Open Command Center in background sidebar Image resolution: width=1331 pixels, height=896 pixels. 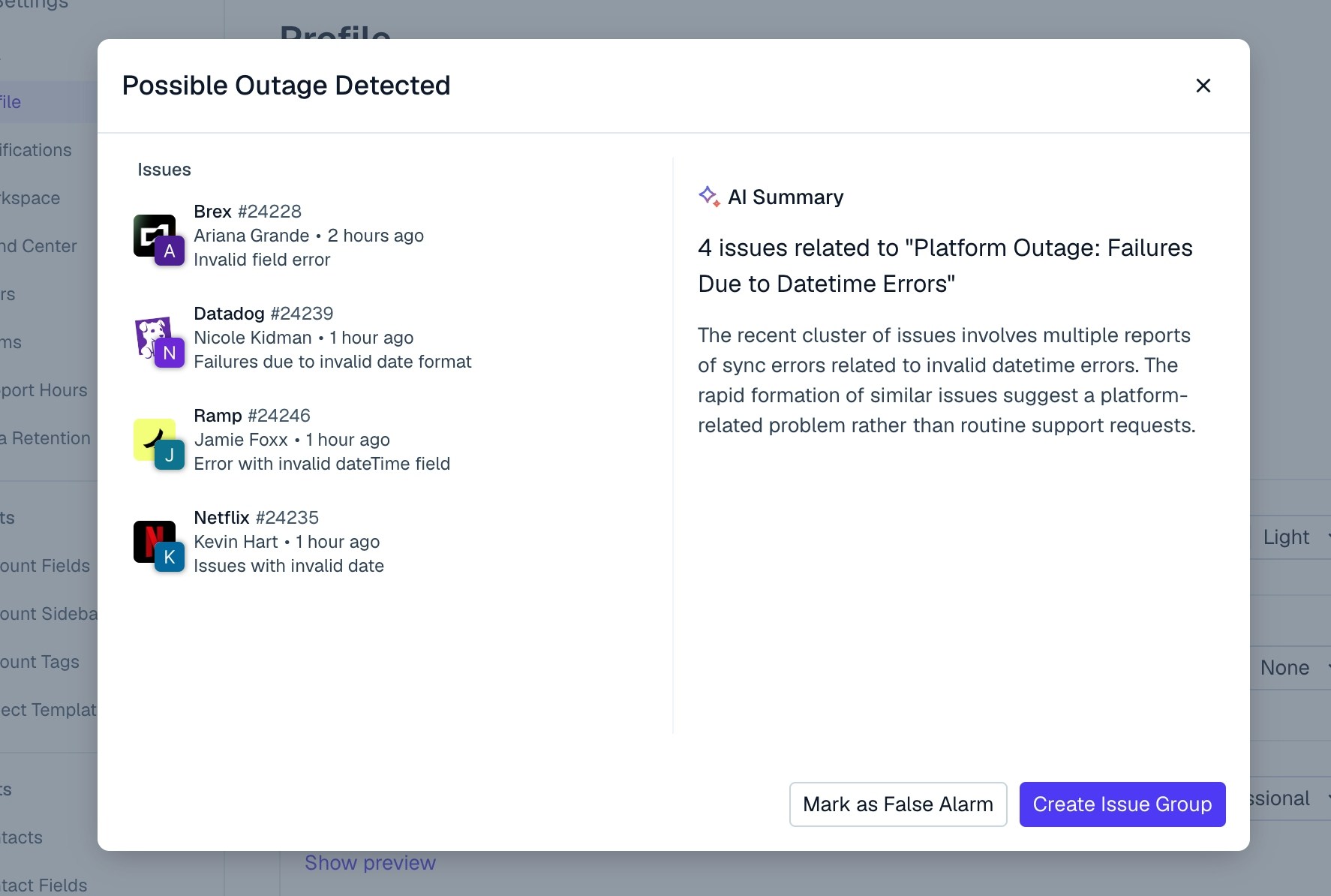click(x=38, y=246)
